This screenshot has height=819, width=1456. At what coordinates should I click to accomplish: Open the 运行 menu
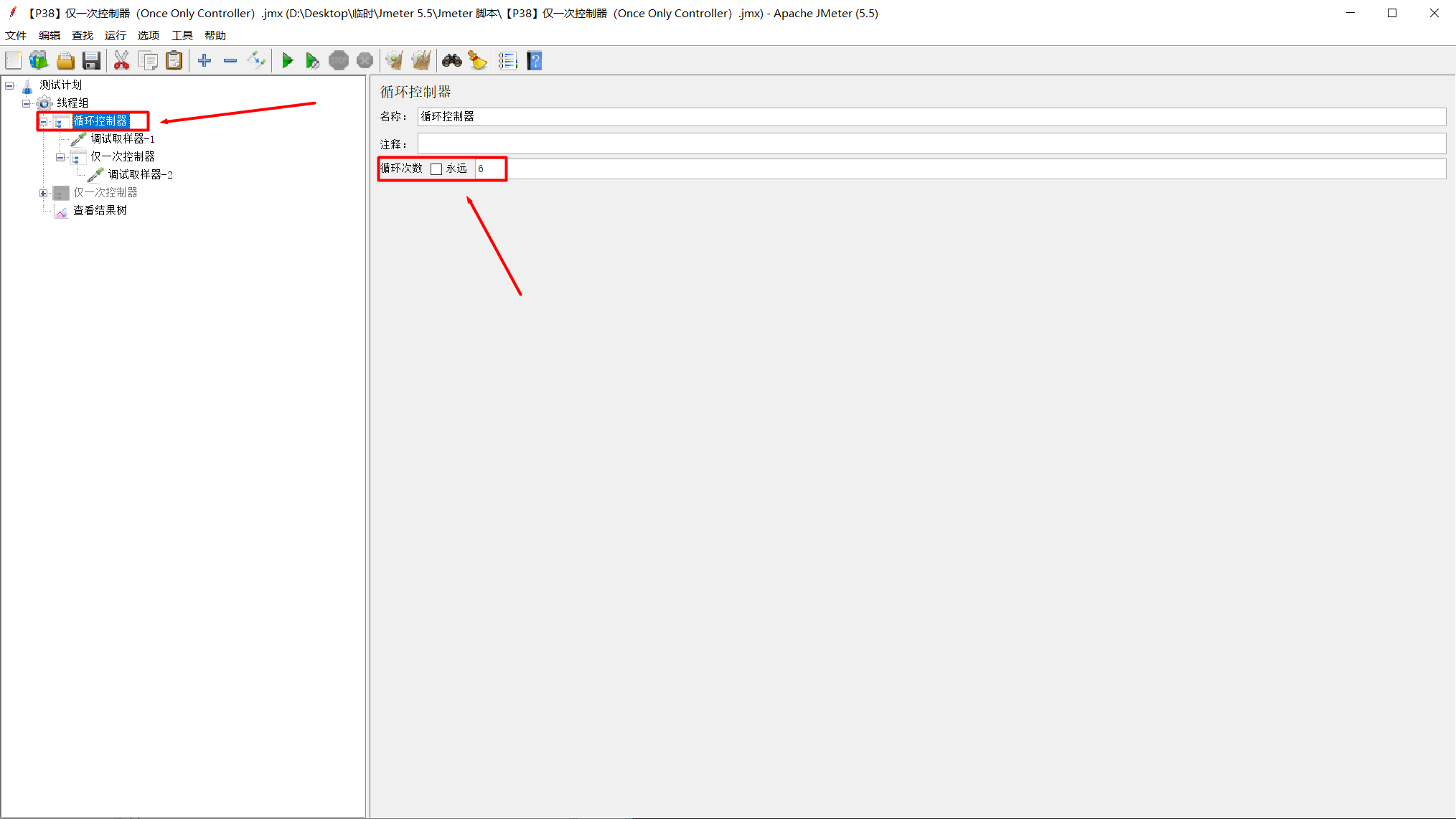point(115,35)
